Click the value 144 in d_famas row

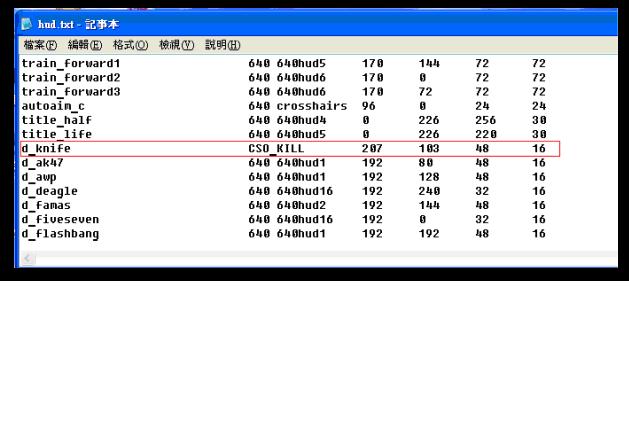pos(429,205)
